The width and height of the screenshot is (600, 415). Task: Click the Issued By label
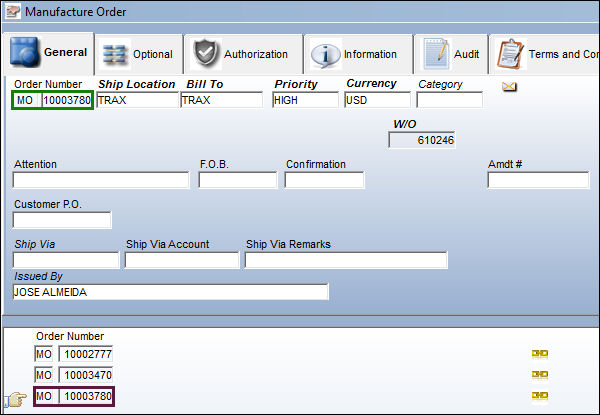(38, 276)
